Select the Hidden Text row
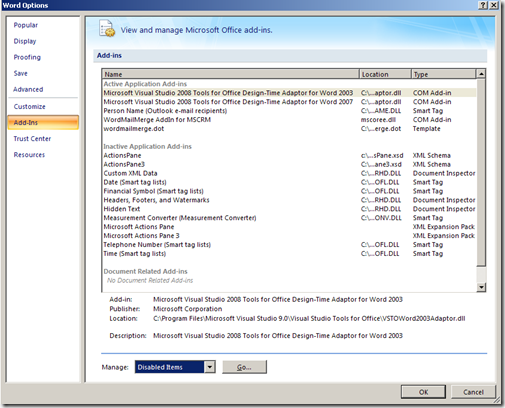 289,209
